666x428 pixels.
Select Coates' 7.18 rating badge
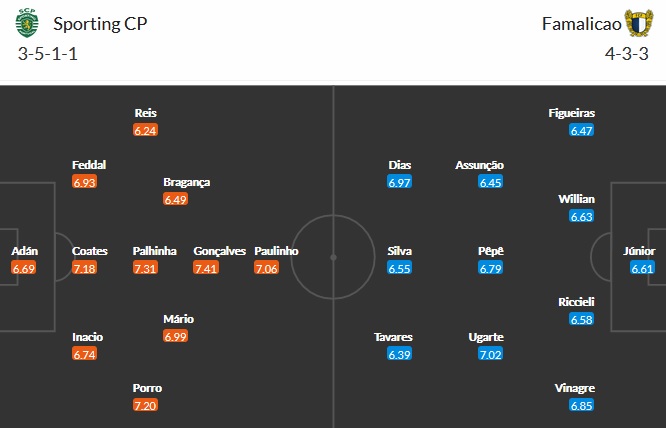click(x=85, y=268)
